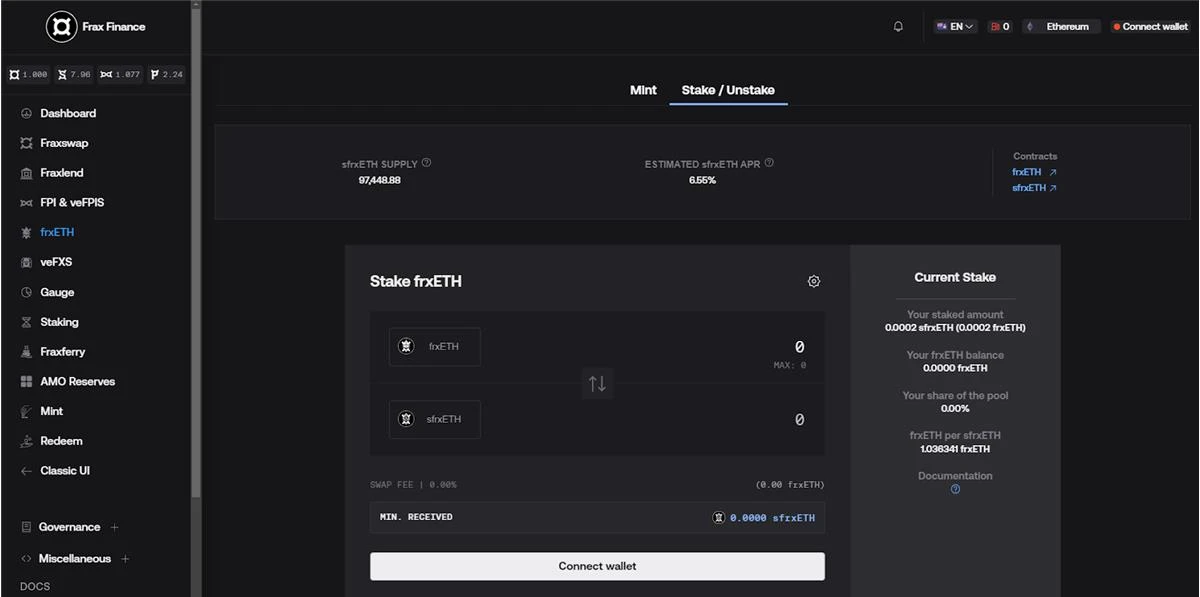The image size is (1200, 597).
Task: Click the FPI price ticker 1.077
Action: tap(121, 74)
